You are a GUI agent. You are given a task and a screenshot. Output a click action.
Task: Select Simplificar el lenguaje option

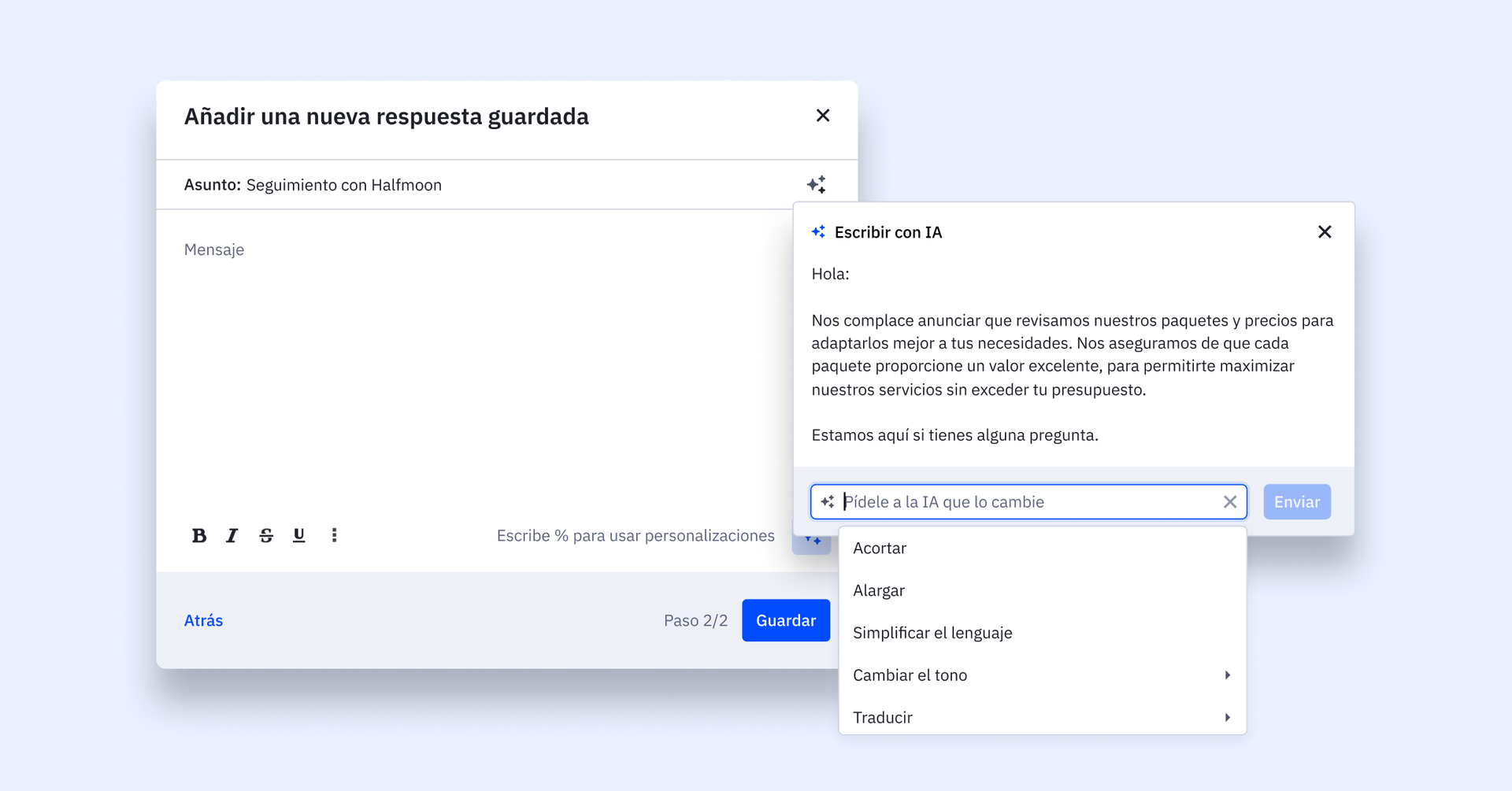(932, 634)
